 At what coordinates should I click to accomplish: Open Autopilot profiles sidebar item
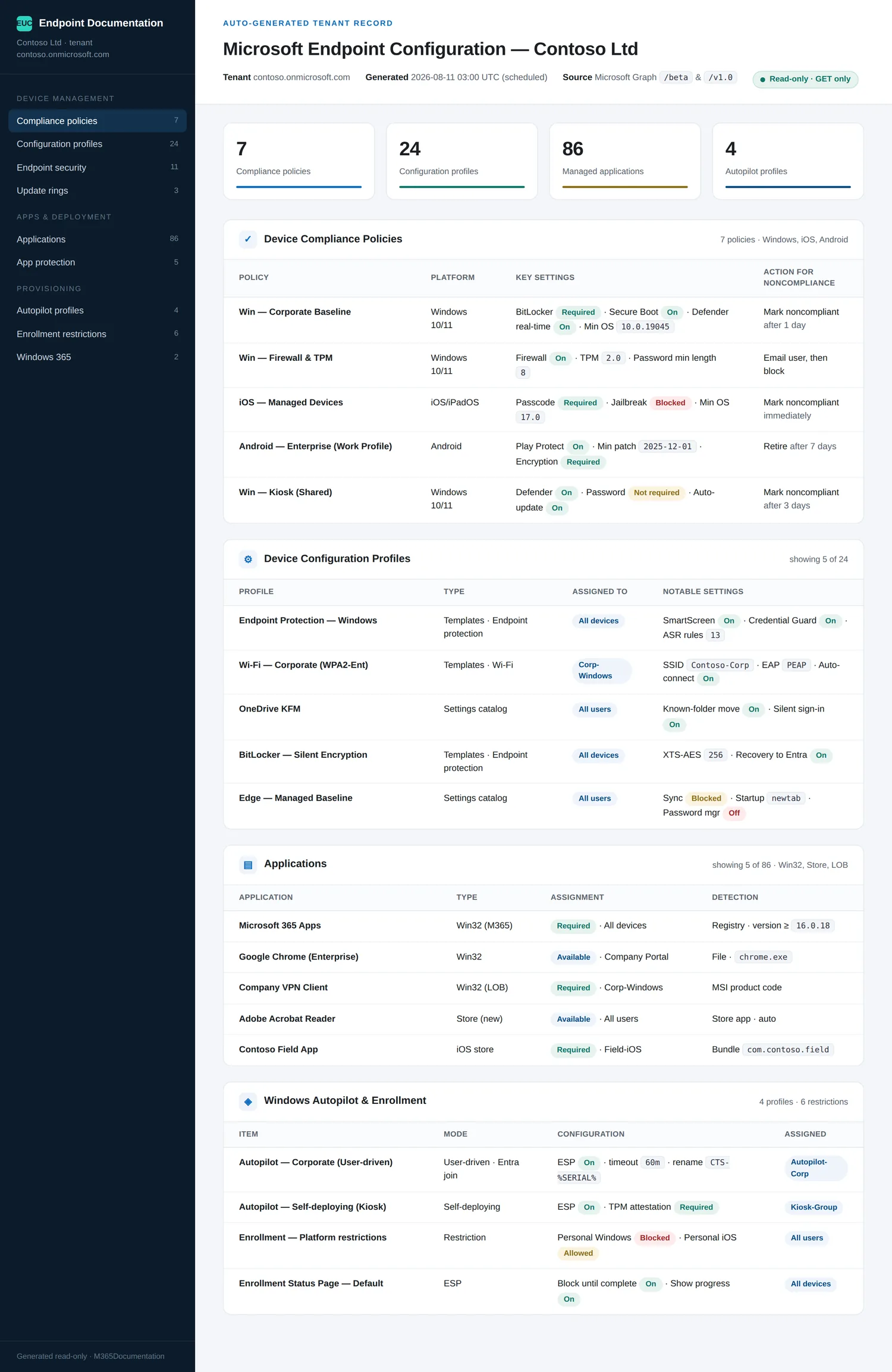pos(98,310)
